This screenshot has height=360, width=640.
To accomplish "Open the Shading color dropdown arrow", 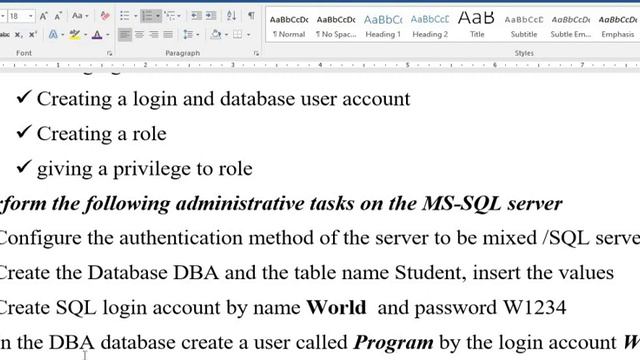I will pos(227,35).
